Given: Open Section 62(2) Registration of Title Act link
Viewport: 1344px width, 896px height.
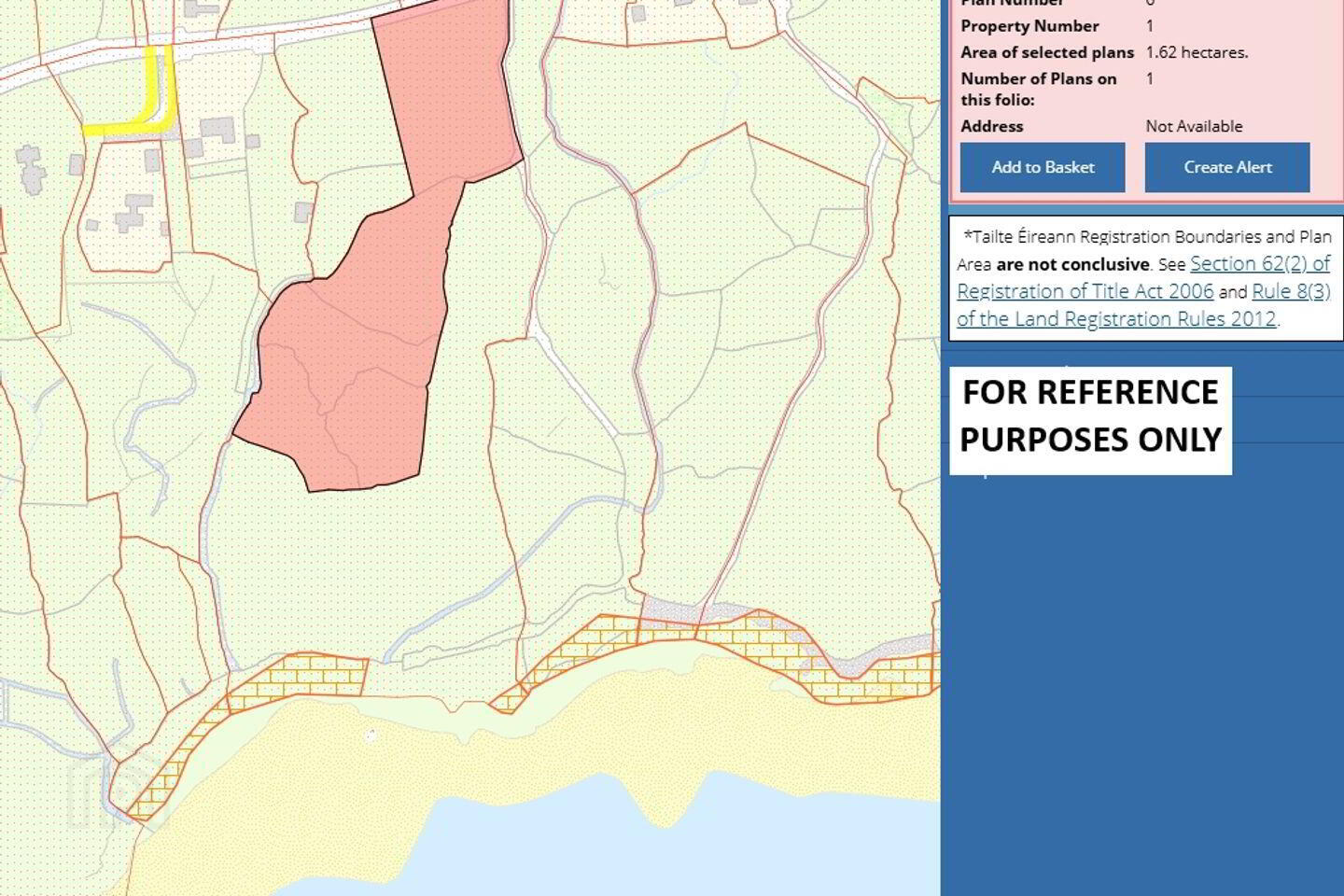Looking at the screenshot, I should click(1144, 277).
